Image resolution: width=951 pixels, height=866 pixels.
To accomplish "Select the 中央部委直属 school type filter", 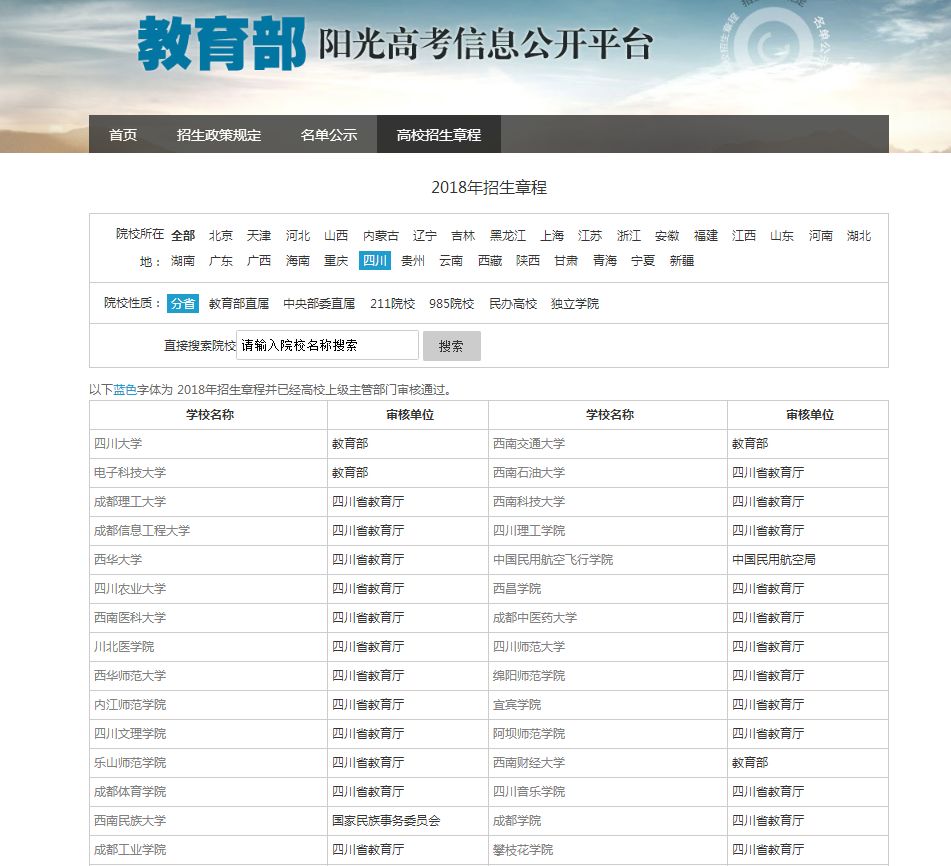I will (319, 303).
